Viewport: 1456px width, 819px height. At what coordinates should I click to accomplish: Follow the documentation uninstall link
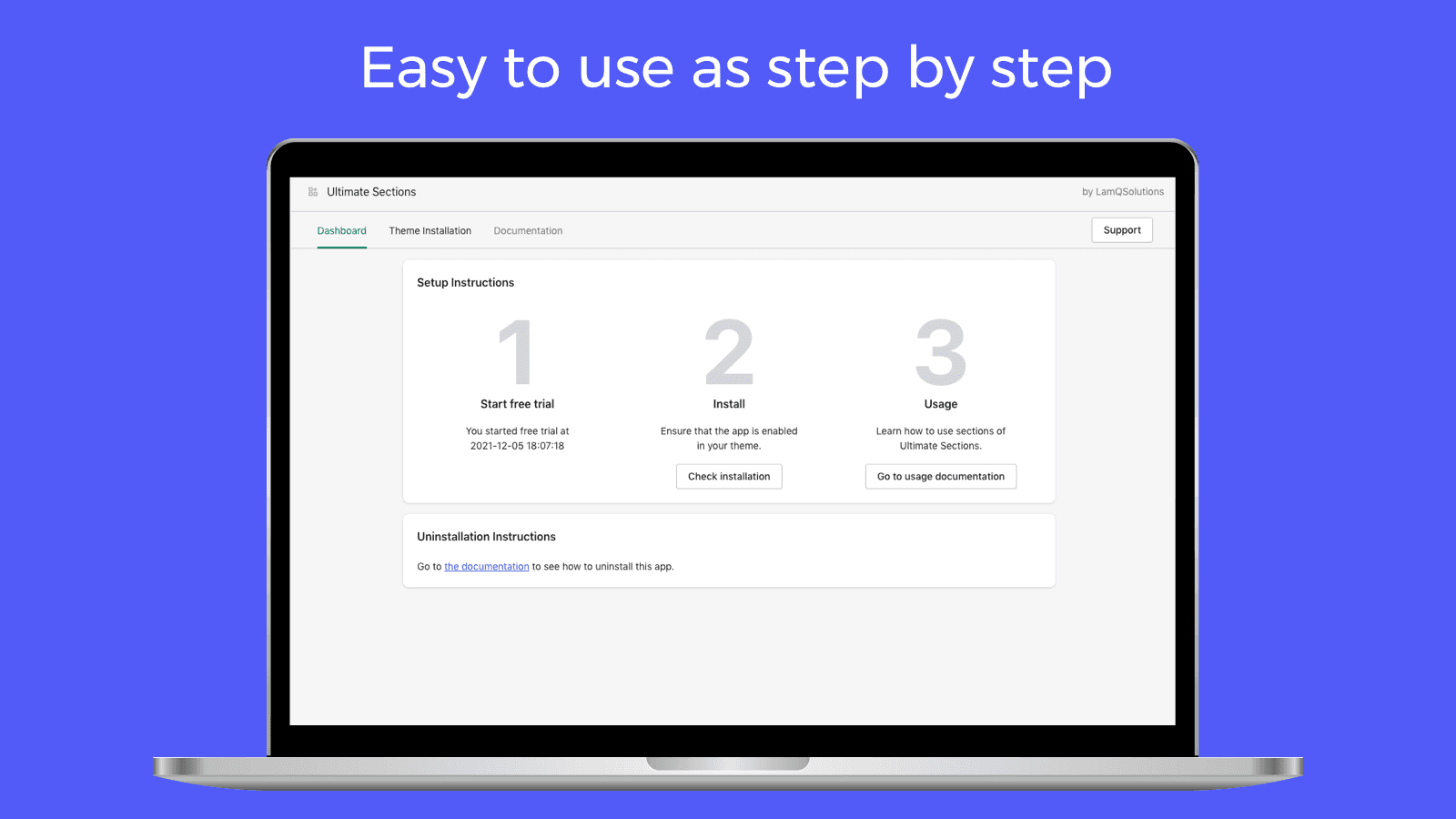point(486,566)
